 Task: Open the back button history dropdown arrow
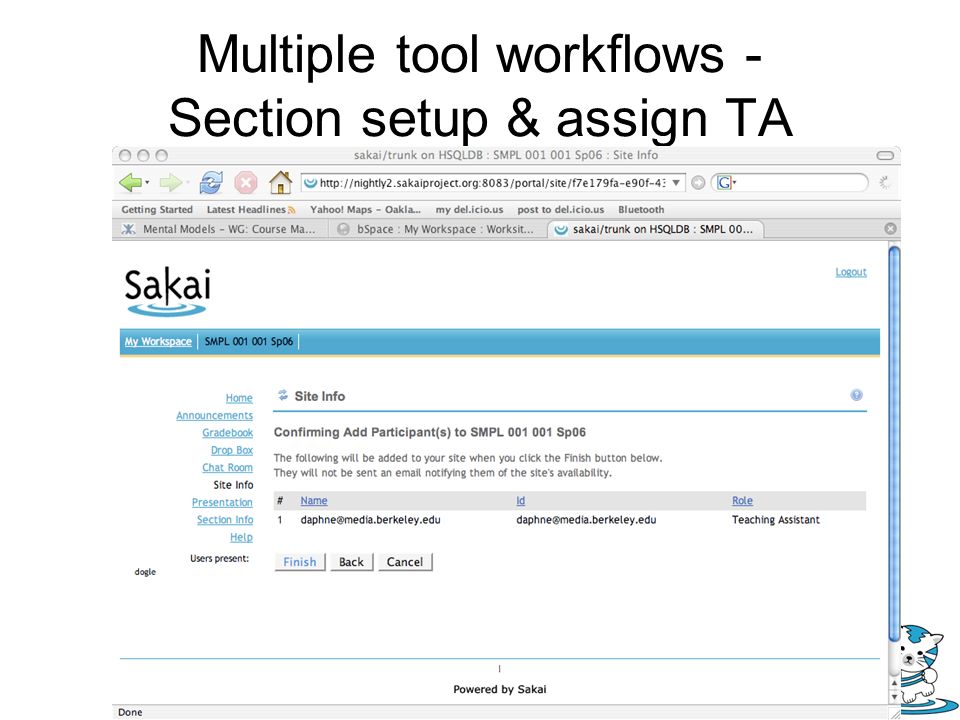147,182
